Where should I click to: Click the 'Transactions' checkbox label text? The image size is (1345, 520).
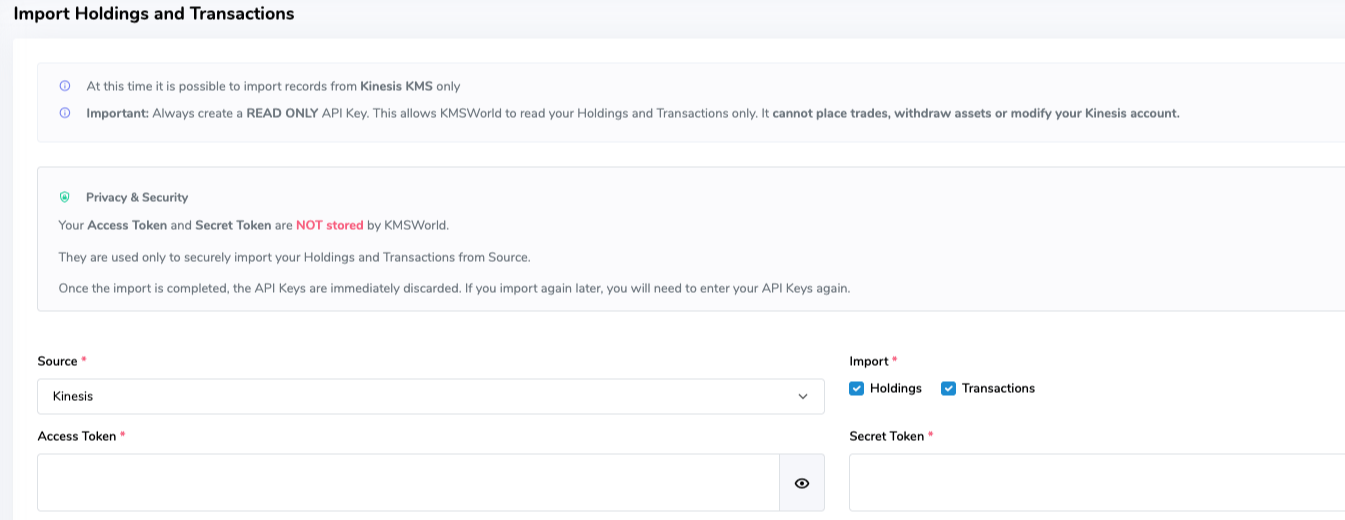998,388
